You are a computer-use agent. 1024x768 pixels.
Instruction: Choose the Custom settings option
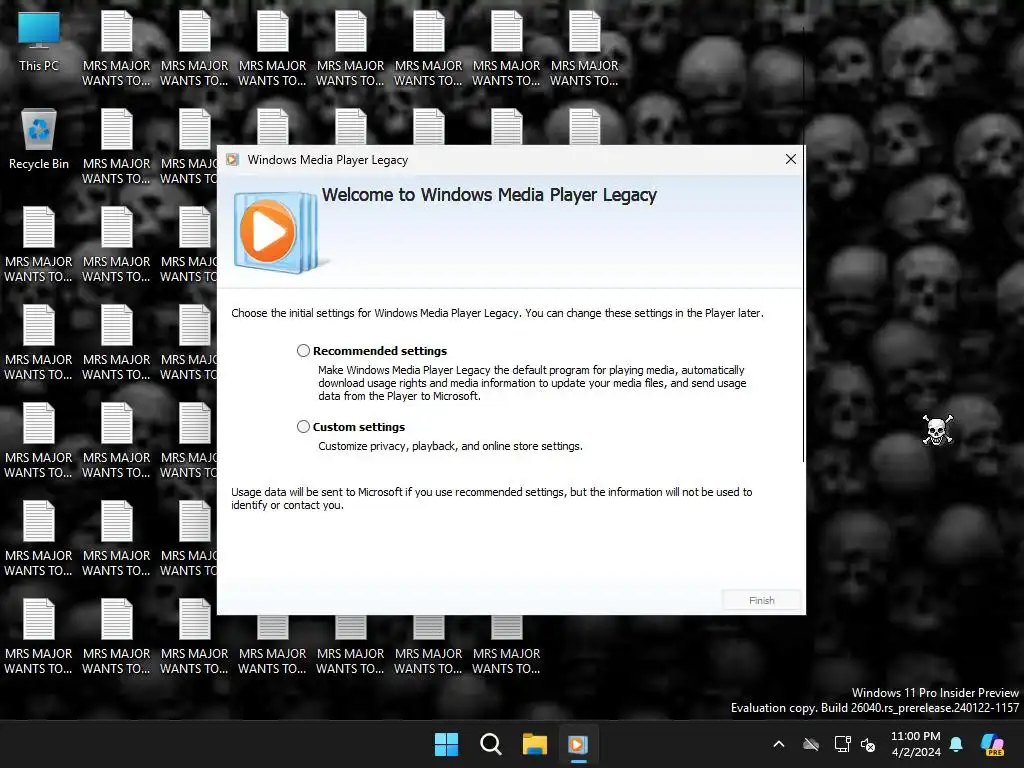303,426
